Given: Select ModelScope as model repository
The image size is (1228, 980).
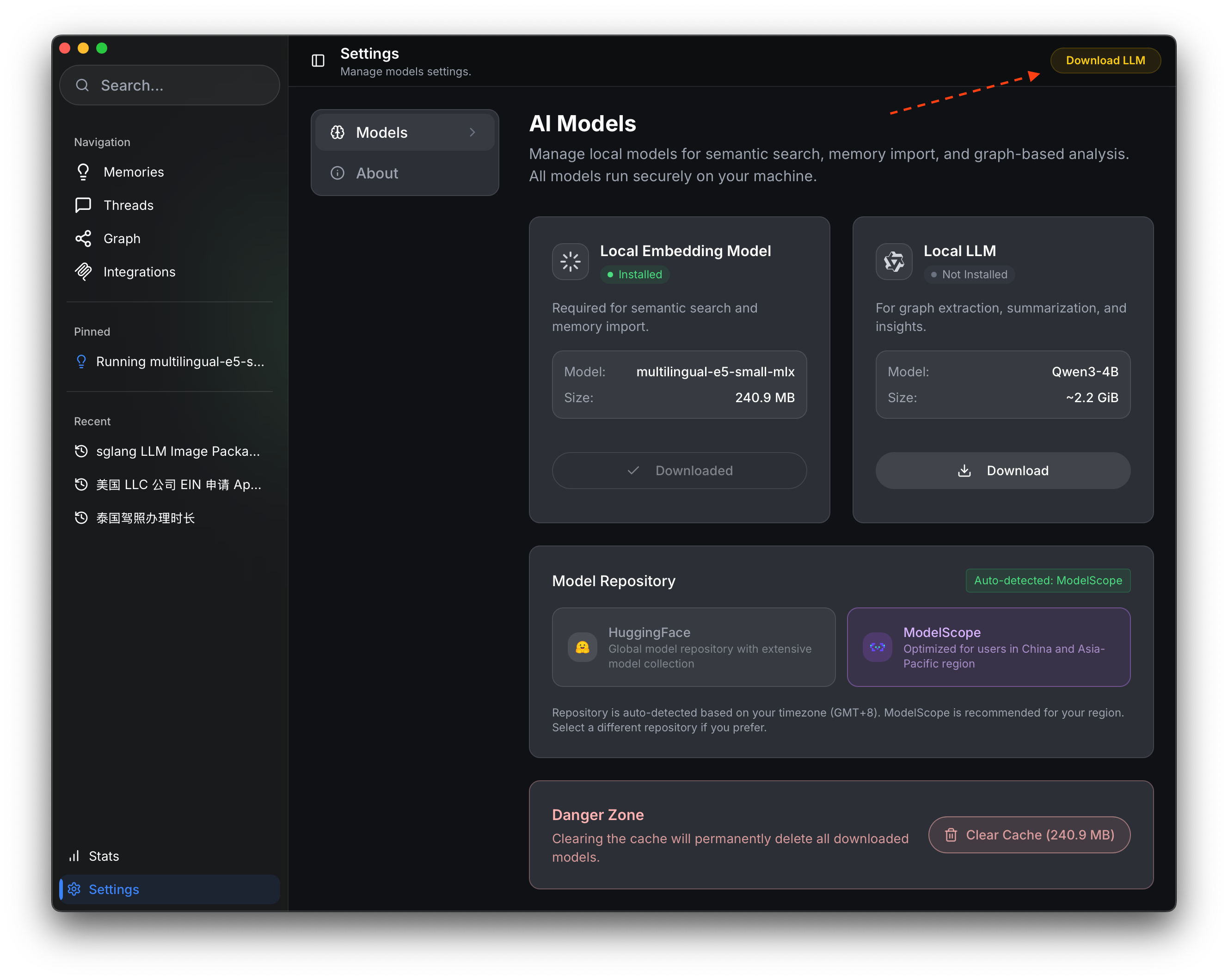Looking at the screenshot, I should 989,648.
